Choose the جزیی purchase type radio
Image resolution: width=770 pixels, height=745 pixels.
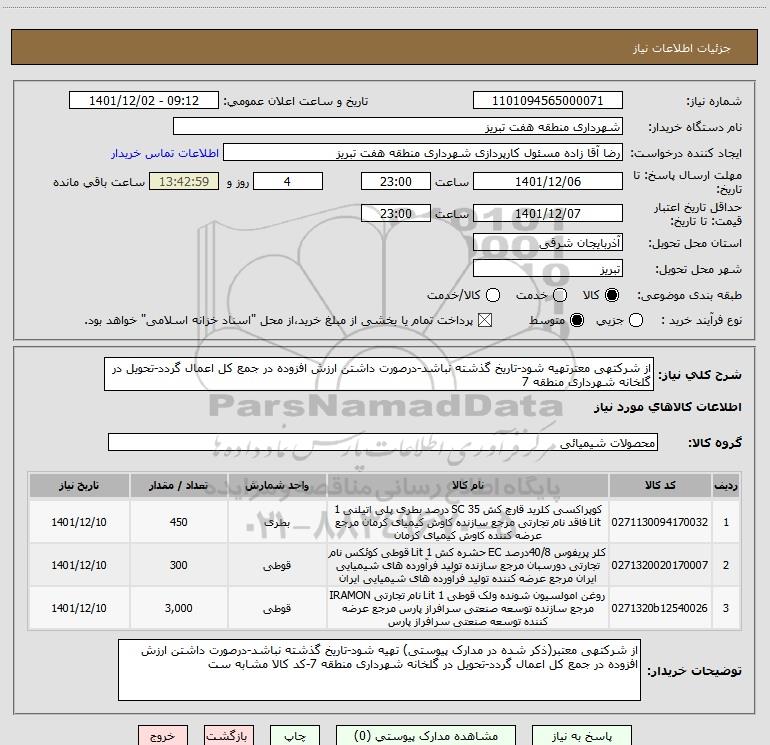click(x=636, y=321)
